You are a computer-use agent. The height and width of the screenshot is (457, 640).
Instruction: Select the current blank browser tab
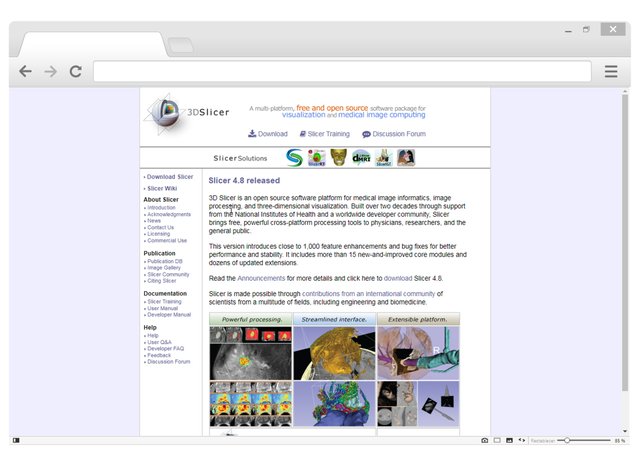click(93, 44)
